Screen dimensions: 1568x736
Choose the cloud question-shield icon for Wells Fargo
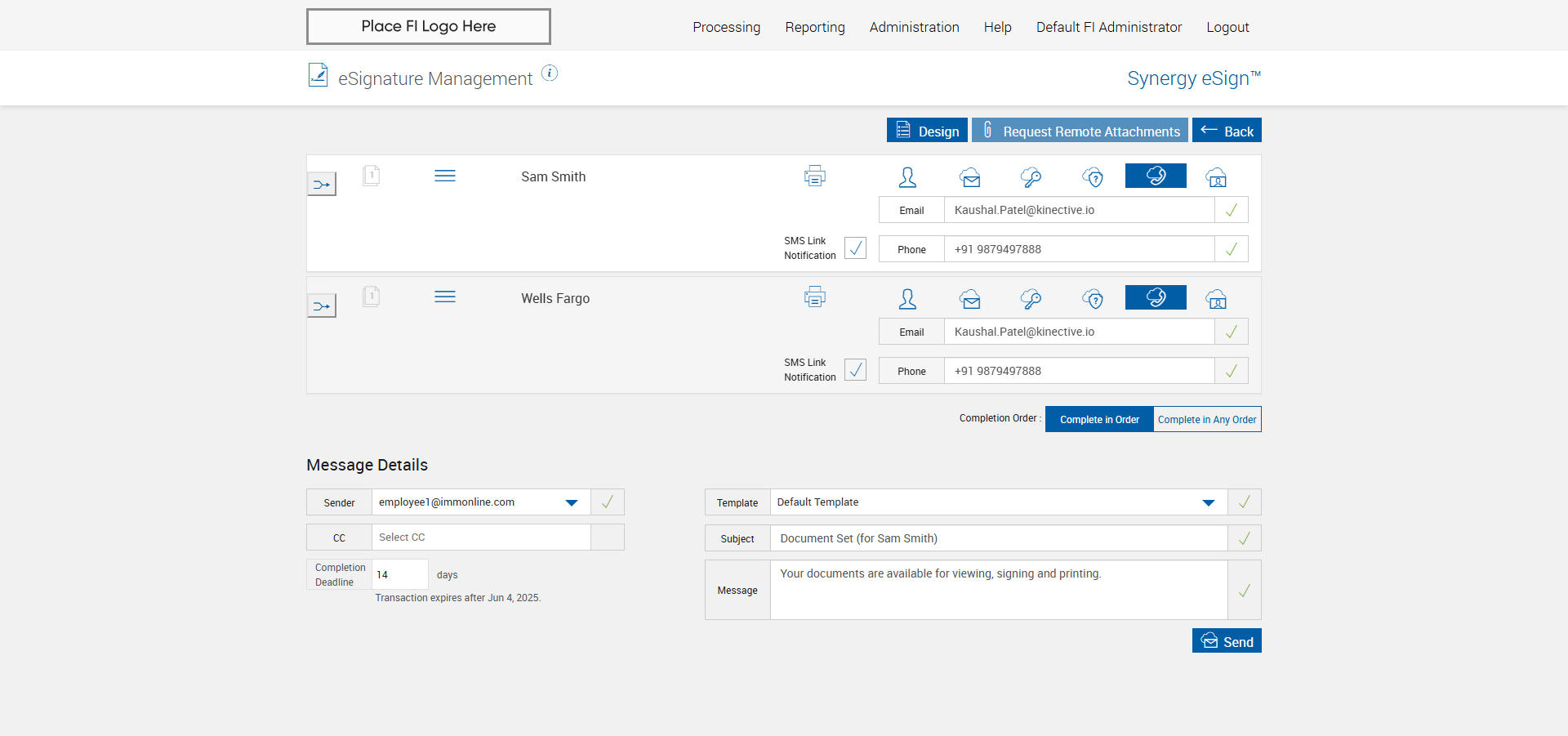(1093, 299)
